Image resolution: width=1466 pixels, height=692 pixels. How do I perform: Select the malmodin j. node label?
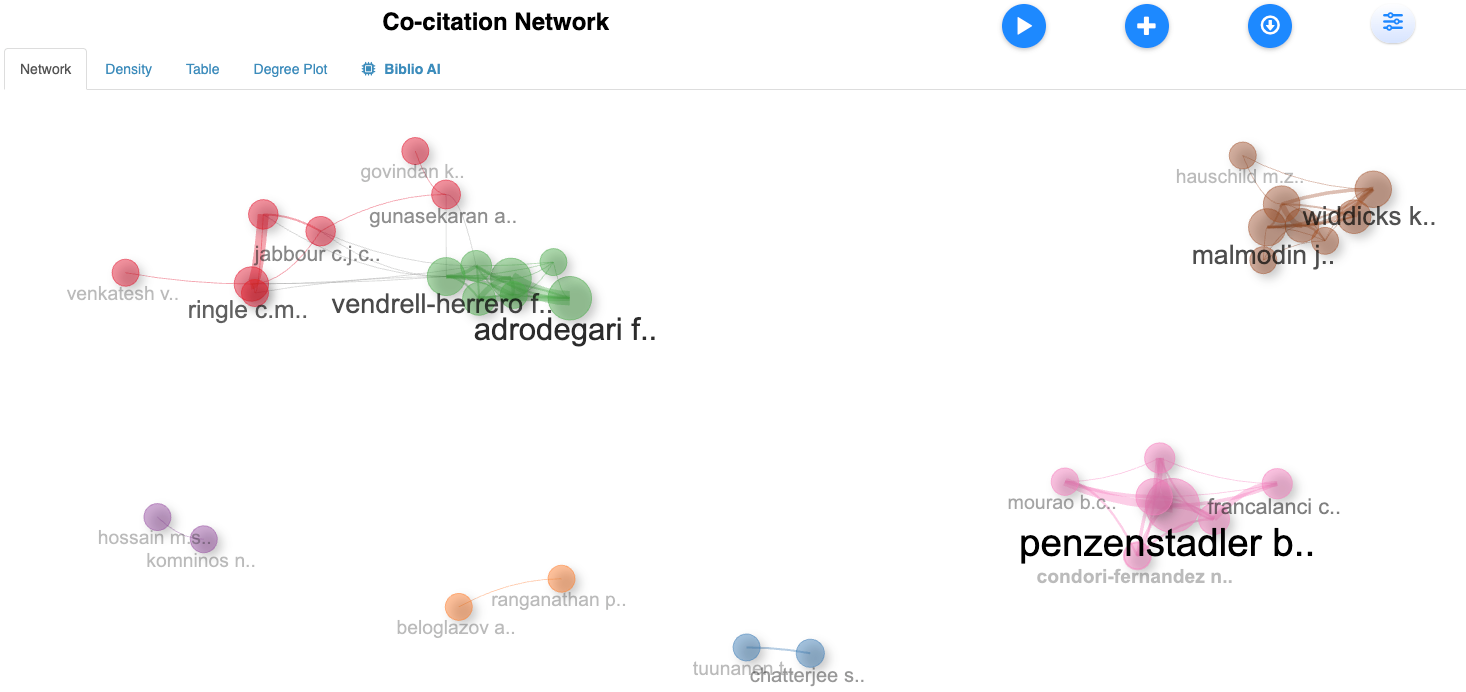click(1262, 256)
